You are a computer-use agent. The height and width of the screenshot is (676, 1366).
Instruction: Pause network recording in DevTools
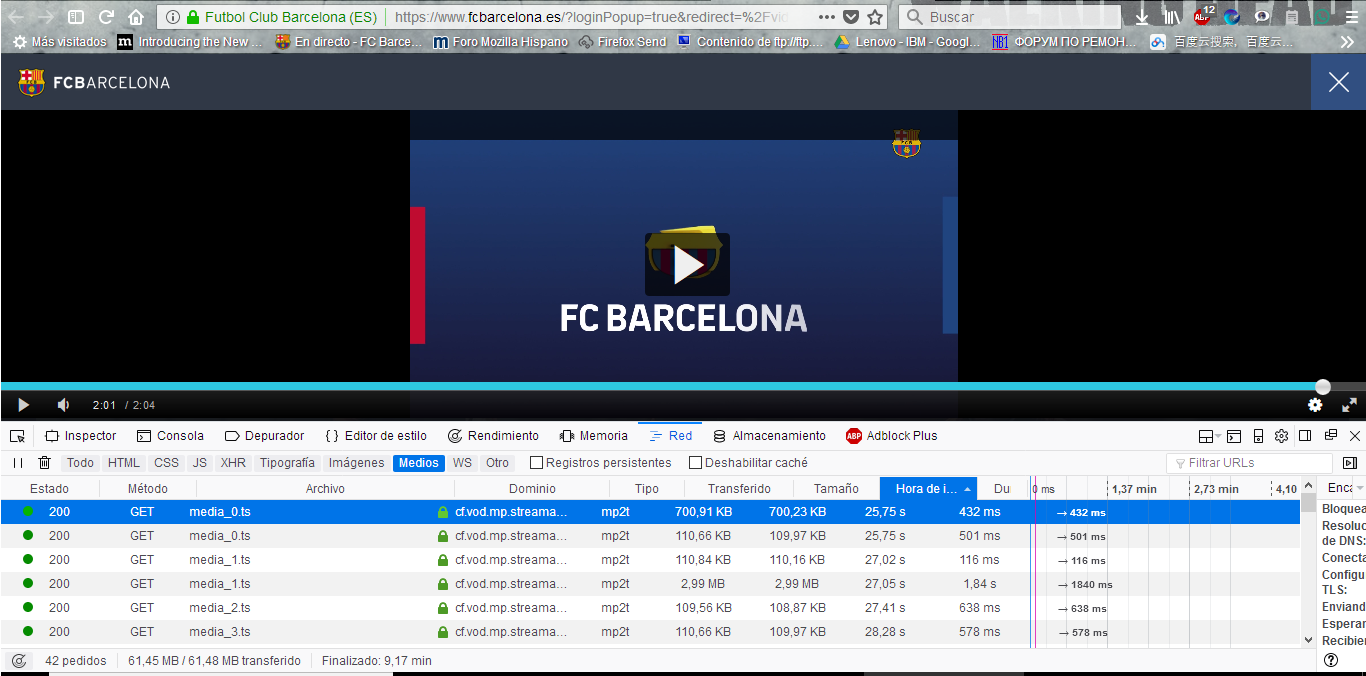pyautogui.click(x=18, y=463)
